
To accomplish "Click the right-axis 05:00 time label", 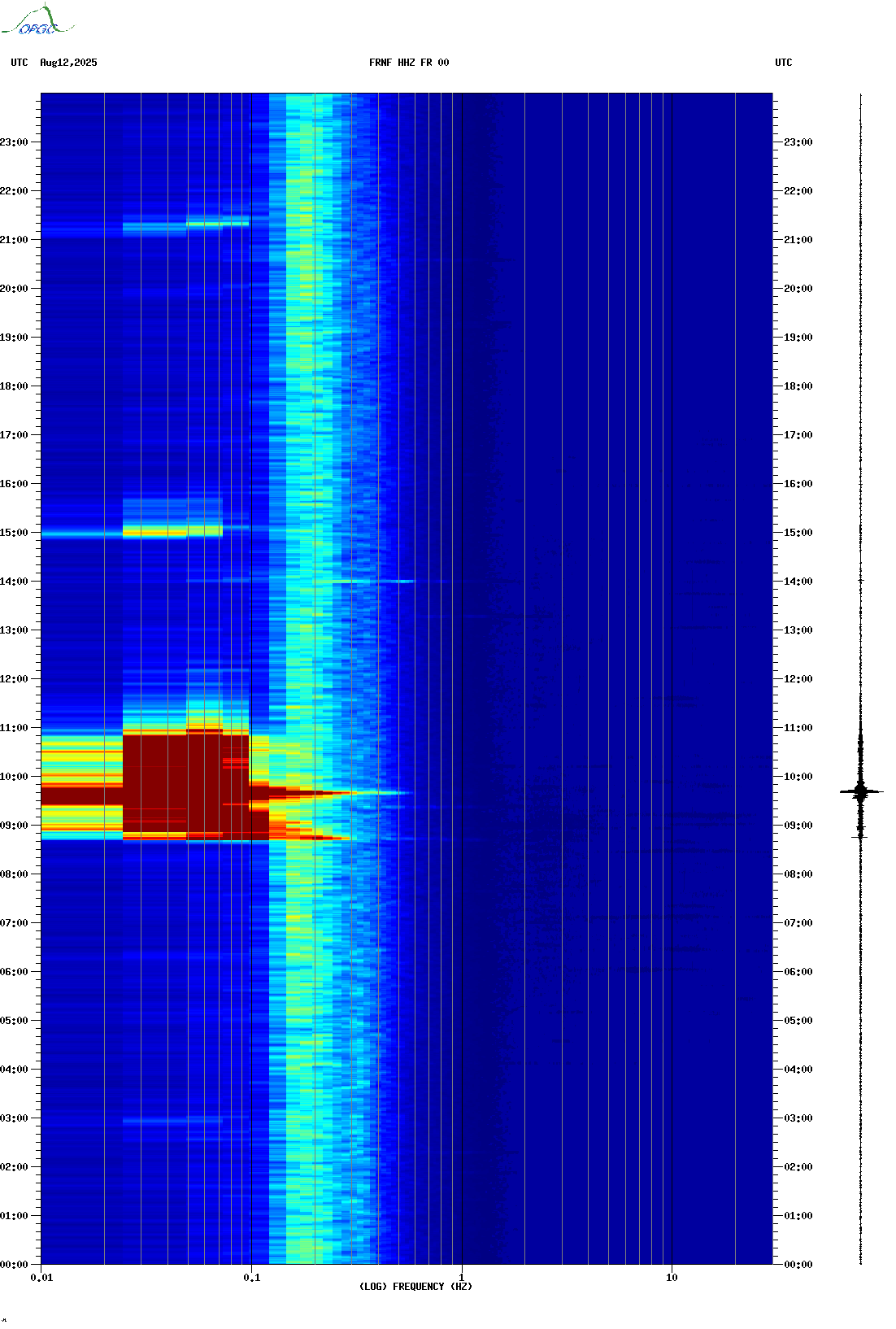I will pyautogui.click(x=798, y=1021).
